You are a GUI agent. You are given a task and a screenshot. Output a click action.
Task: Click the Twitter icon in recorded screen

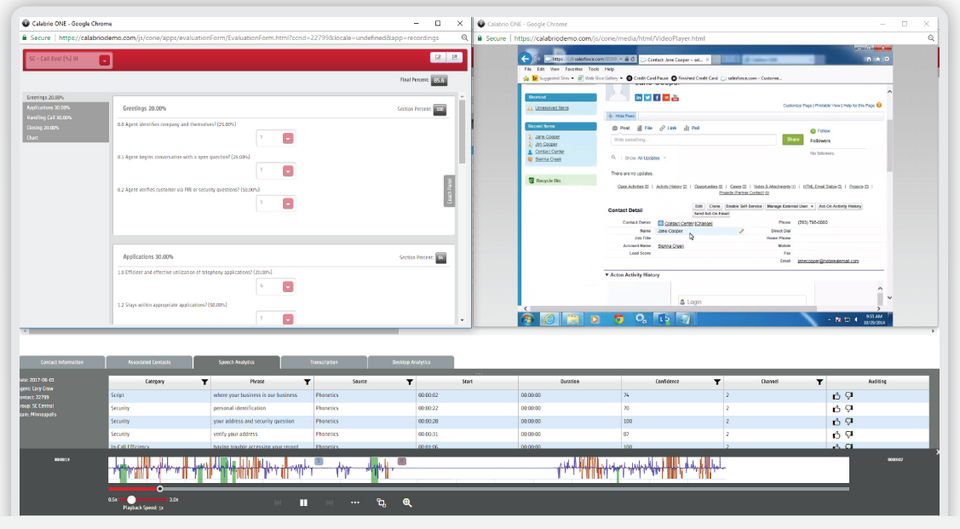[x=648, y=98]
